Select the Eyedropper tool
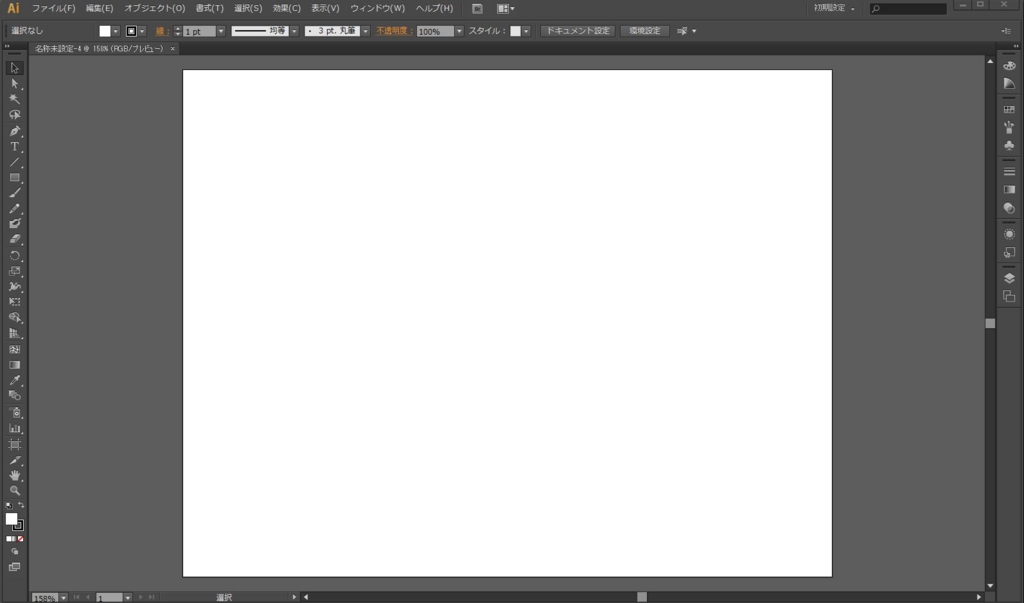Viewport: 1024px width, 603px height. click(14, 380)
